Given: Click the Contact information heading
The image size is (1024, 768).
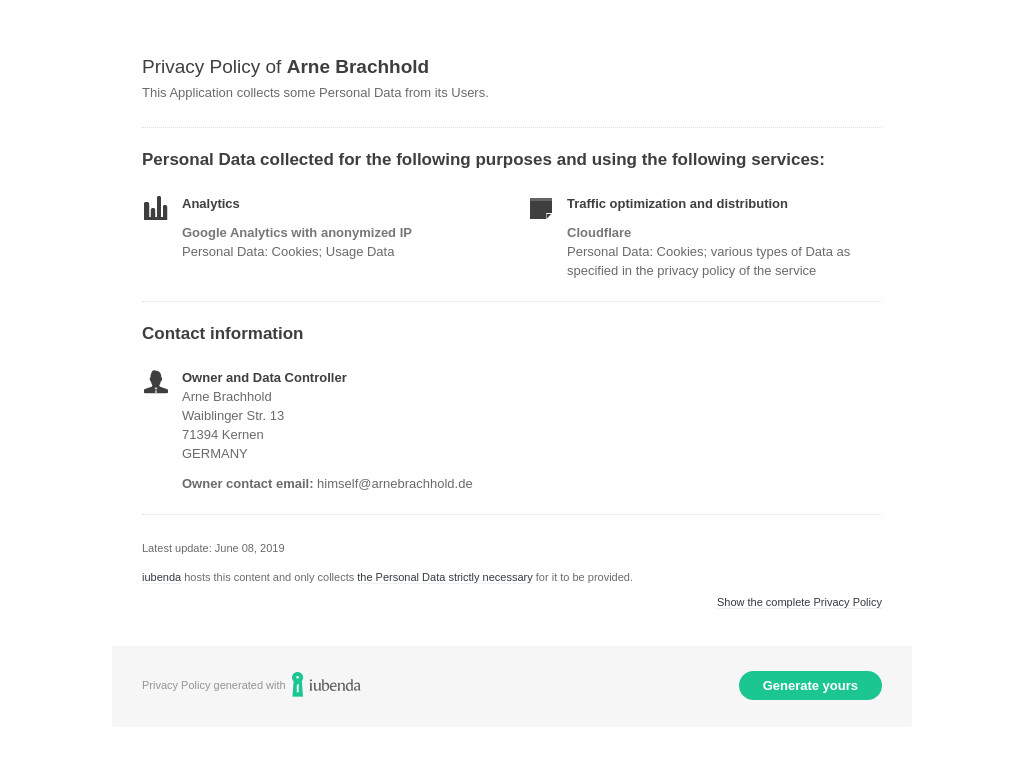Looking at the screenshot, I should pyautogui.click(x=222, y=333).
